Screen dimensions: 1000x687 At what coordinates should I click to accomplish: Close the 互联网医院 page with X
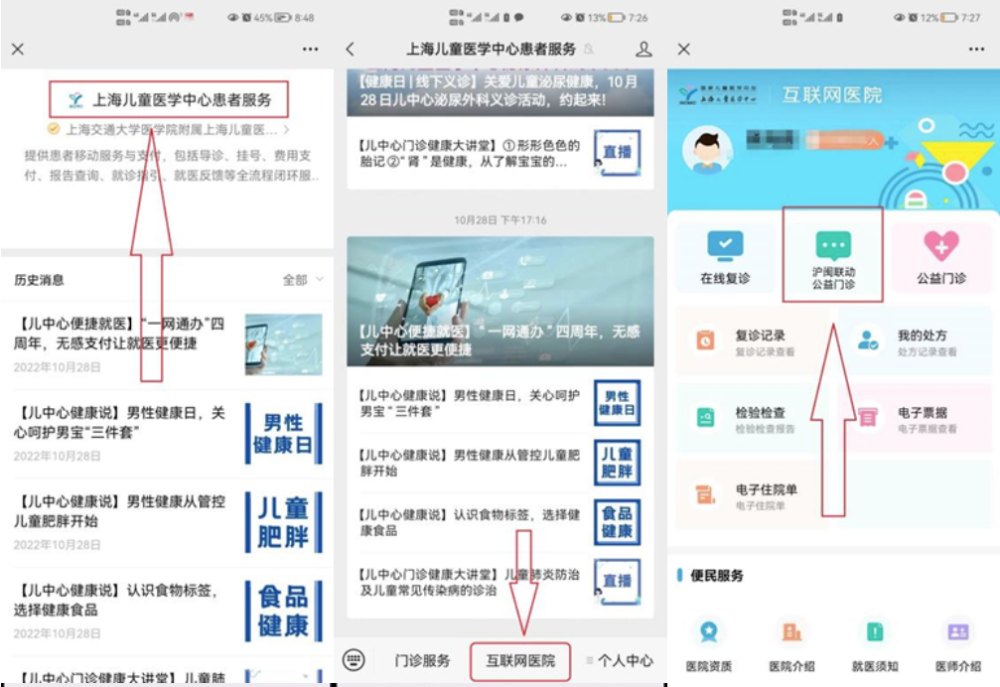click(x=684, y=49)
